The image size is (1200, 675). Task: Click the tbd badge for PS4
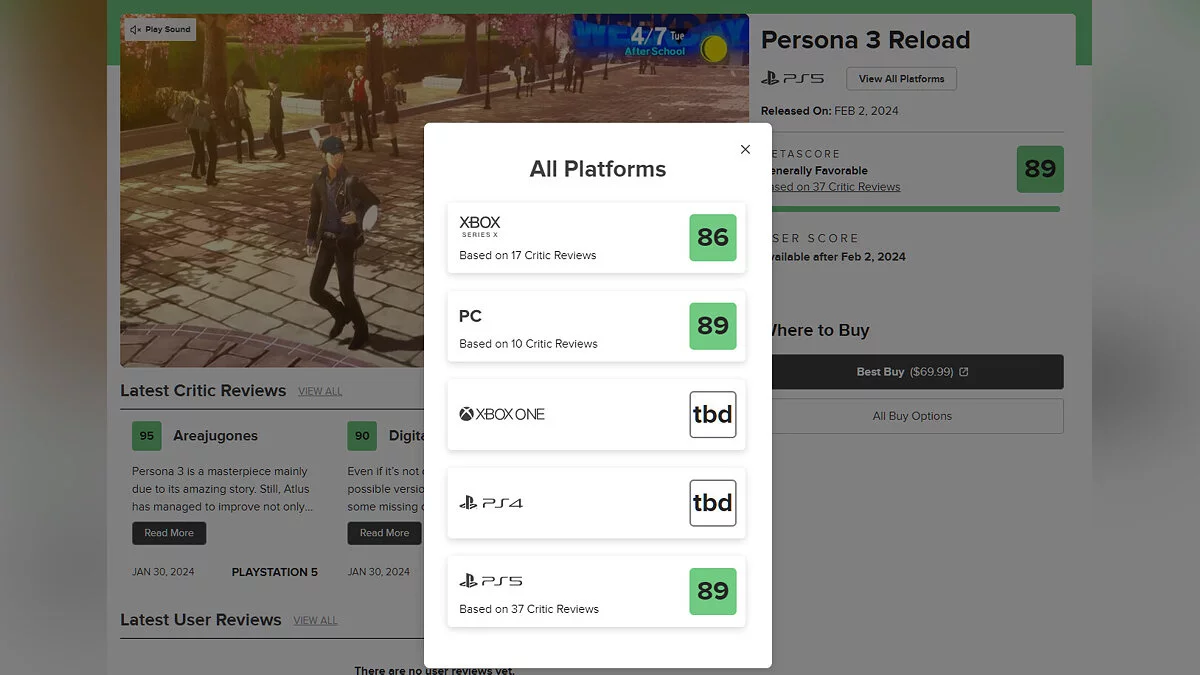[x=713, y=503]
